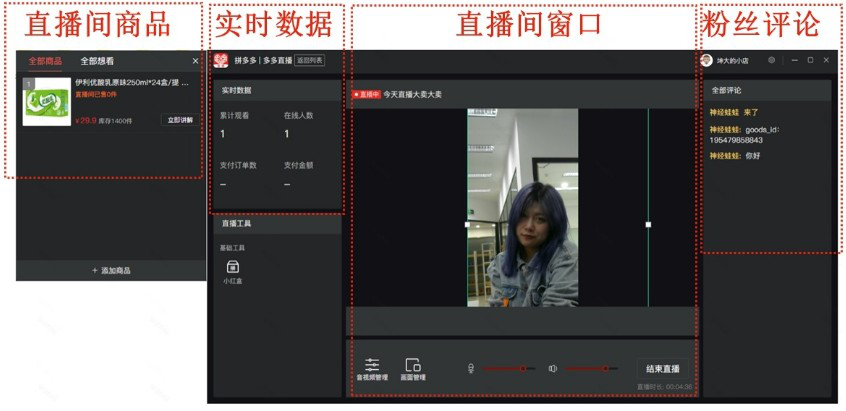846x411 pixels.
Task: Click 直播间已售0件 sales text
Action: [x=96, y=94]
